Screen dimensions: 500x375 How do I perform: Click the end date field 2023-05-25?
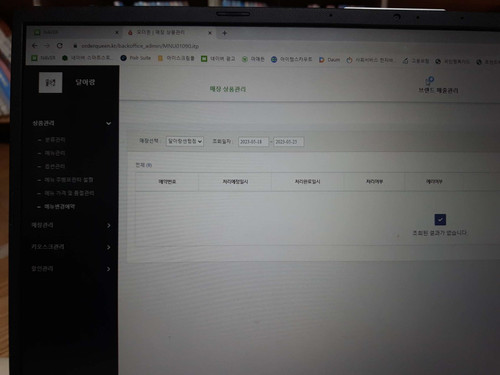point(288,142)
